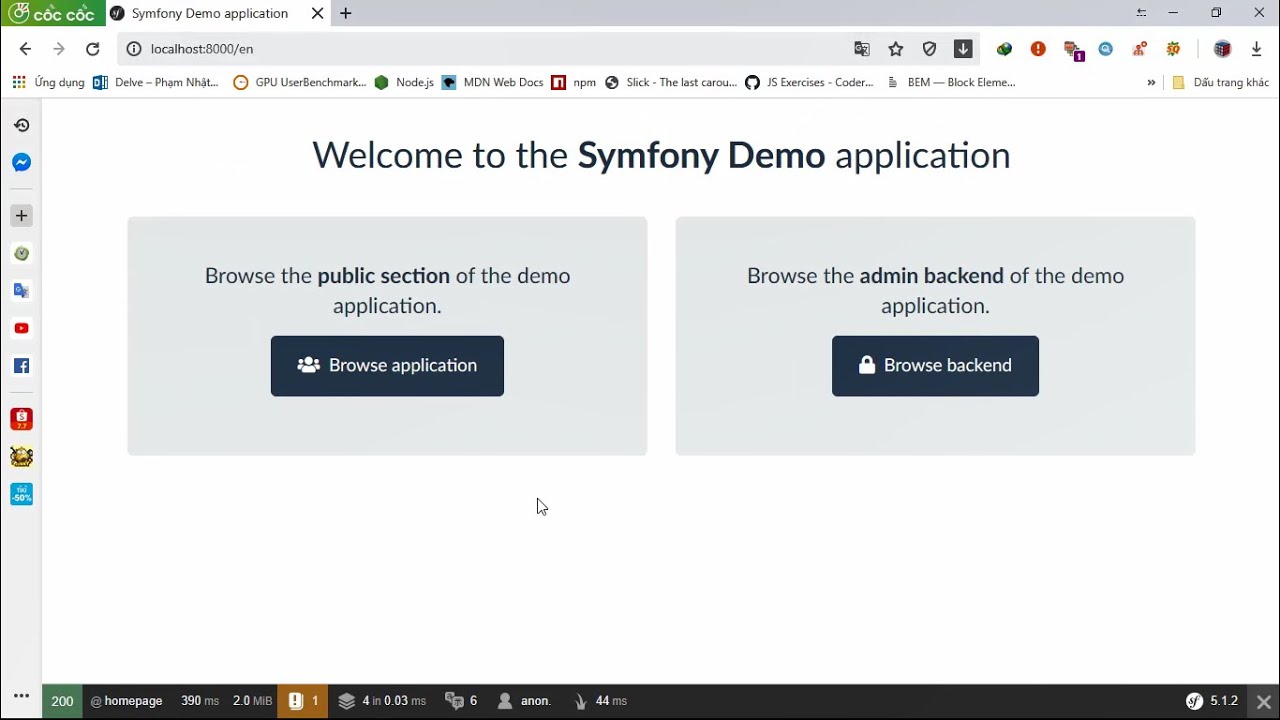Open the extension with purple 1 badge
The height and width of the screenshot is (720, 1280).
pos(1073,50)
